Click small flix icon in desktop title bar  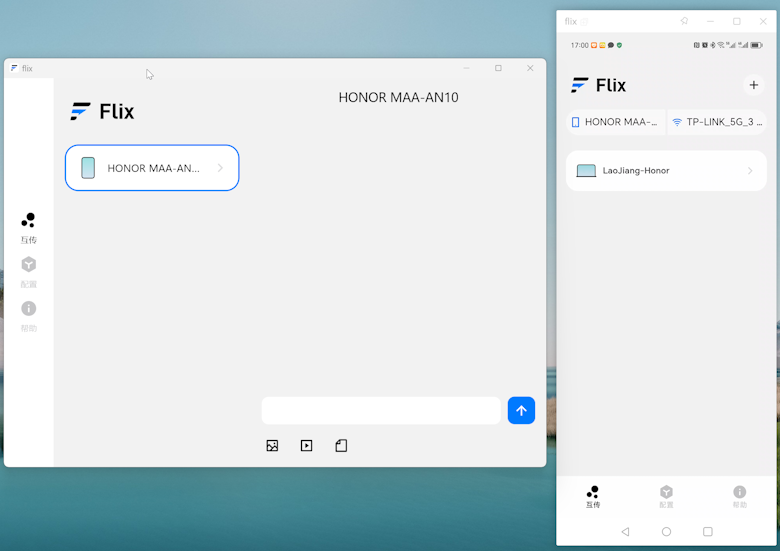point(14,68)
